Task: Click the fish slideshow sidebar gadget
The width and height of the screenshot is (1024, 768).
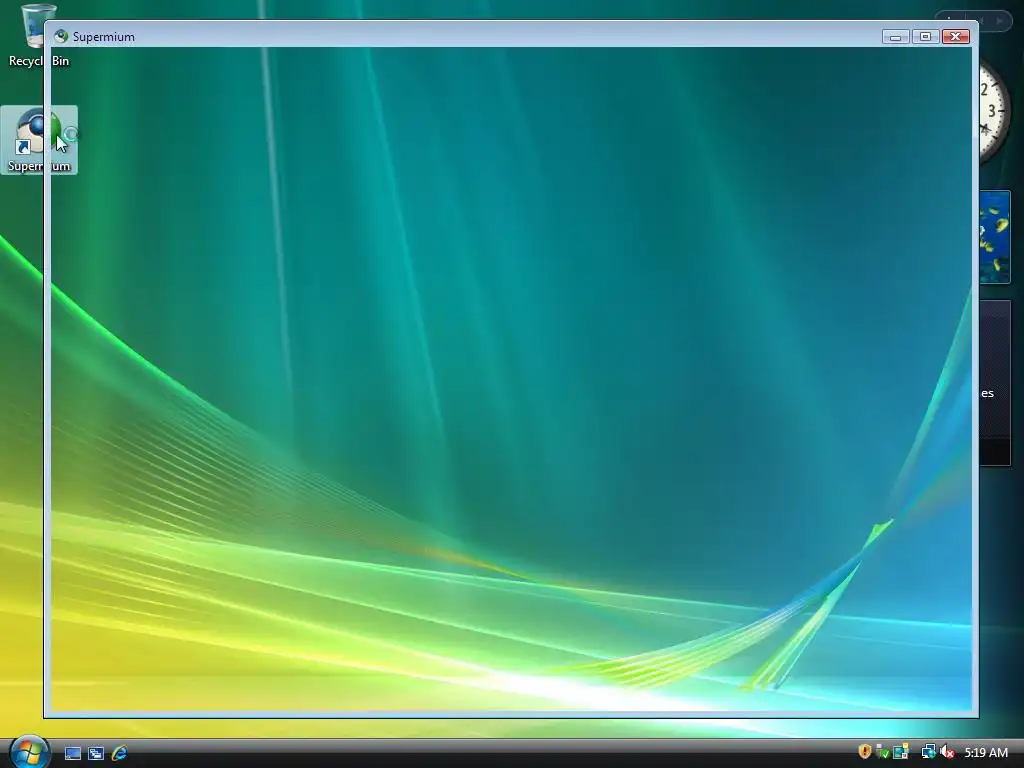Action: [x=995, y=237]
